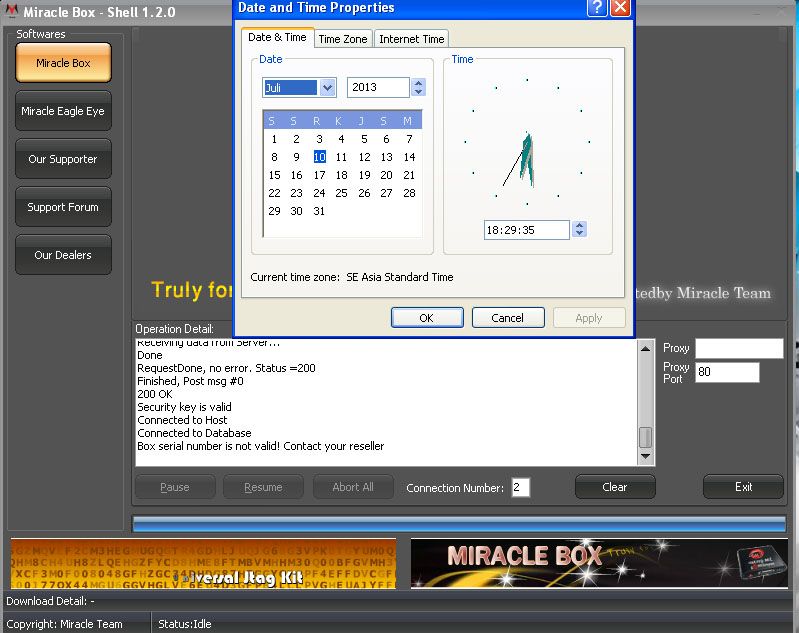Viewport: 799px width, 633px height.
Task: Open the Universal Jtag Kit banner
Action: click(x=203, y=564)
